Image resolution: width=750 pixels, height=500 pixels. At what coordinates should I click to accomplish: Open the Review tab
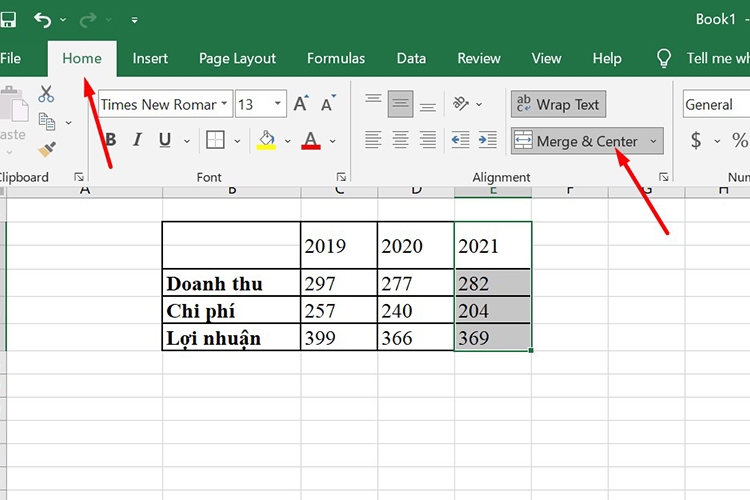pyautogui.click(x=479, y=58)
